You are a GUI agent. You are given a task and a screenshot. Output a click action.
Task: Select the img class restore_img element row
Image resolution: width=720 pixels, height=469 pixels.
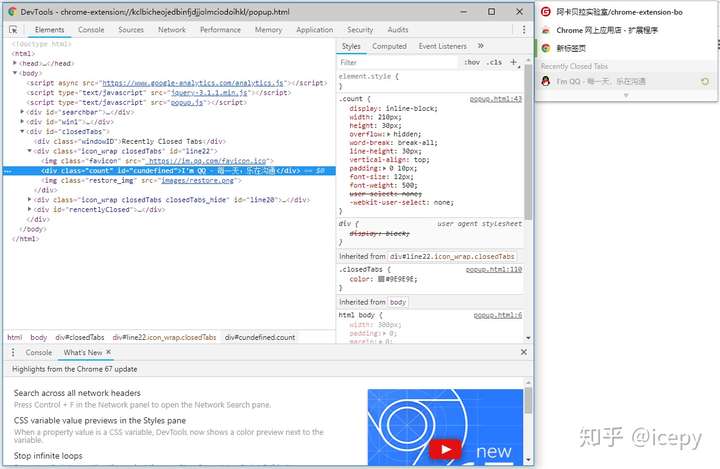(x=141, y=181)
